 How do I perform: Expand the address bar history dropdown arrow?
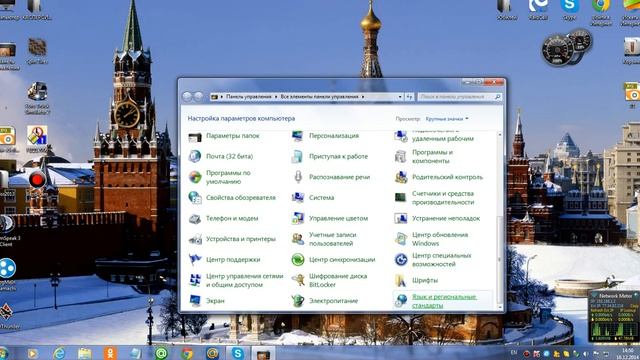pos(400,97)
